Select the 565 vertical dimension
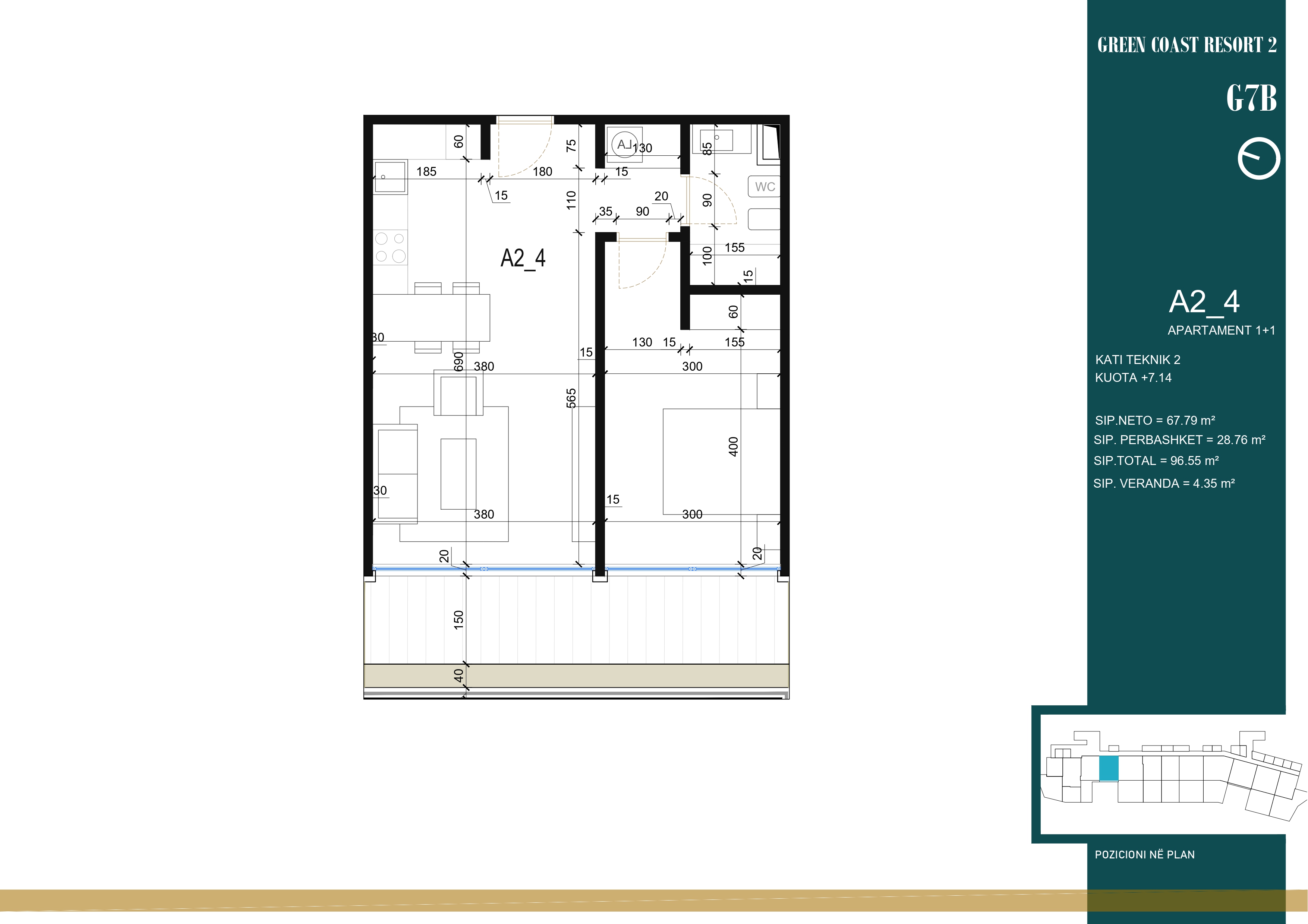Image resolution: width=1308 pixels, height=924 pixels. [x=571, y=399]
